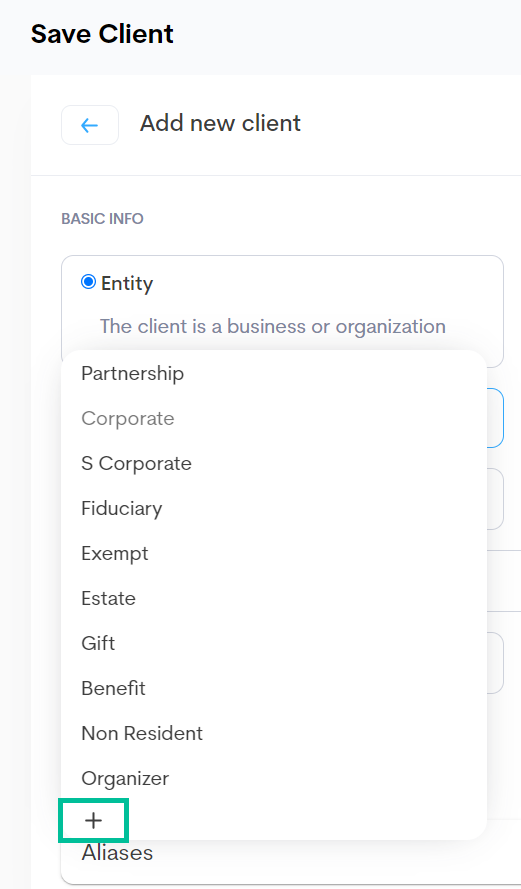
Task: Click the Entity label text
Action: click(127, 283)
